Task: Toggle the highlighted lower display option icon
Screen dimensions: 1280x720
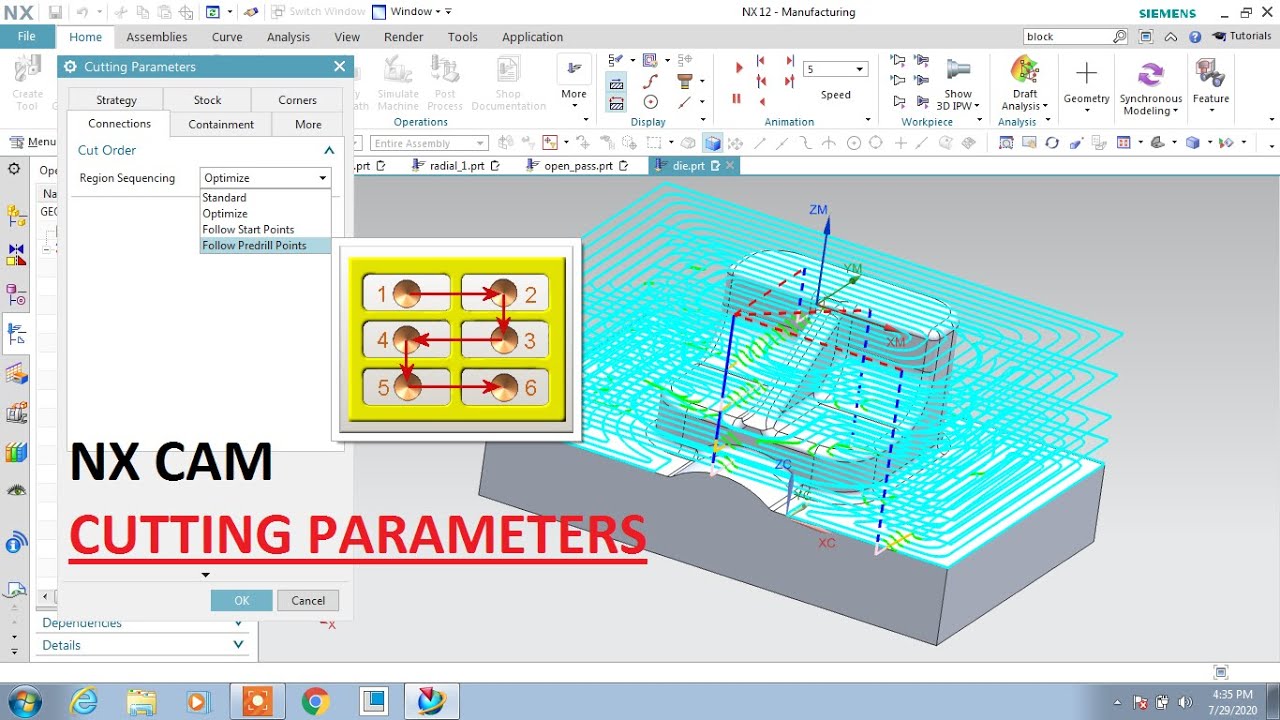Action: 617,103
